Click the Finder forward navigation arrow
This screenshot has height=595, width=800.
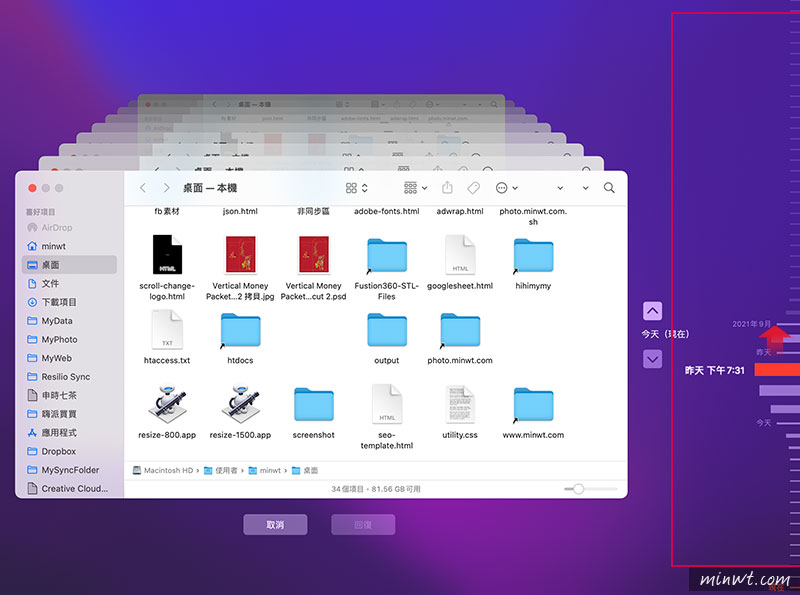(x=166, y=188)
